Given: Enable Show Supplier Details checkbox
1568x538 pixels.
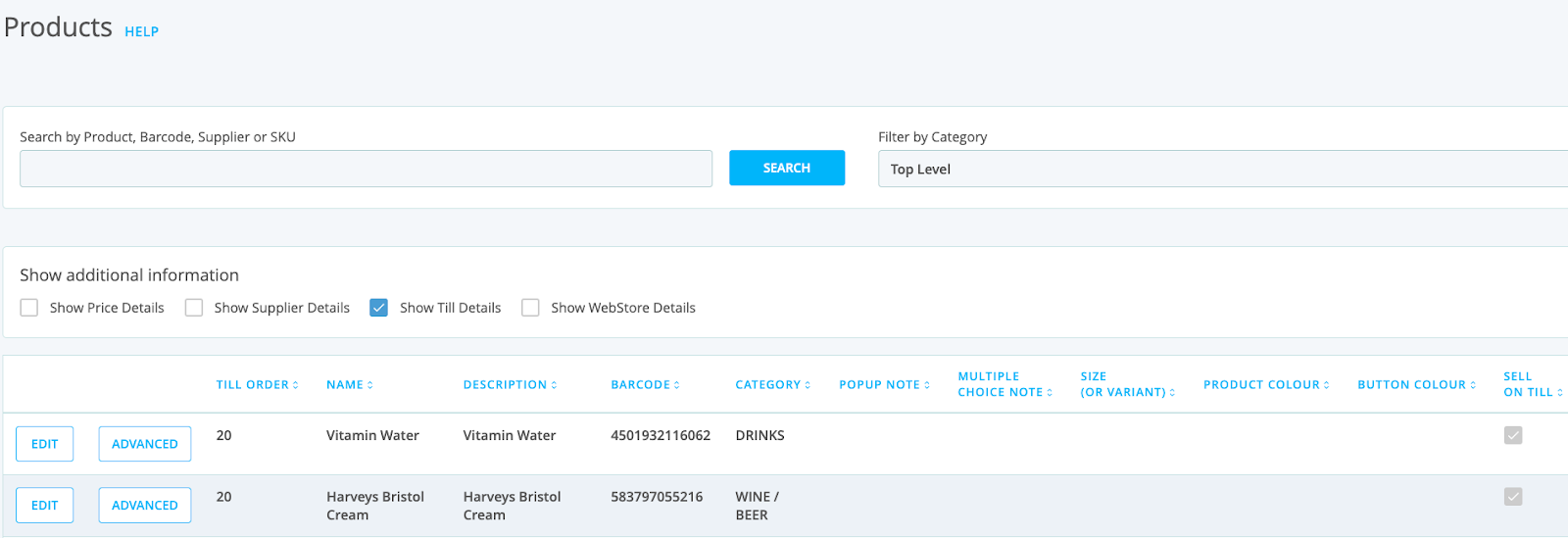Looking at the screenshot, I should pos(194,308).
